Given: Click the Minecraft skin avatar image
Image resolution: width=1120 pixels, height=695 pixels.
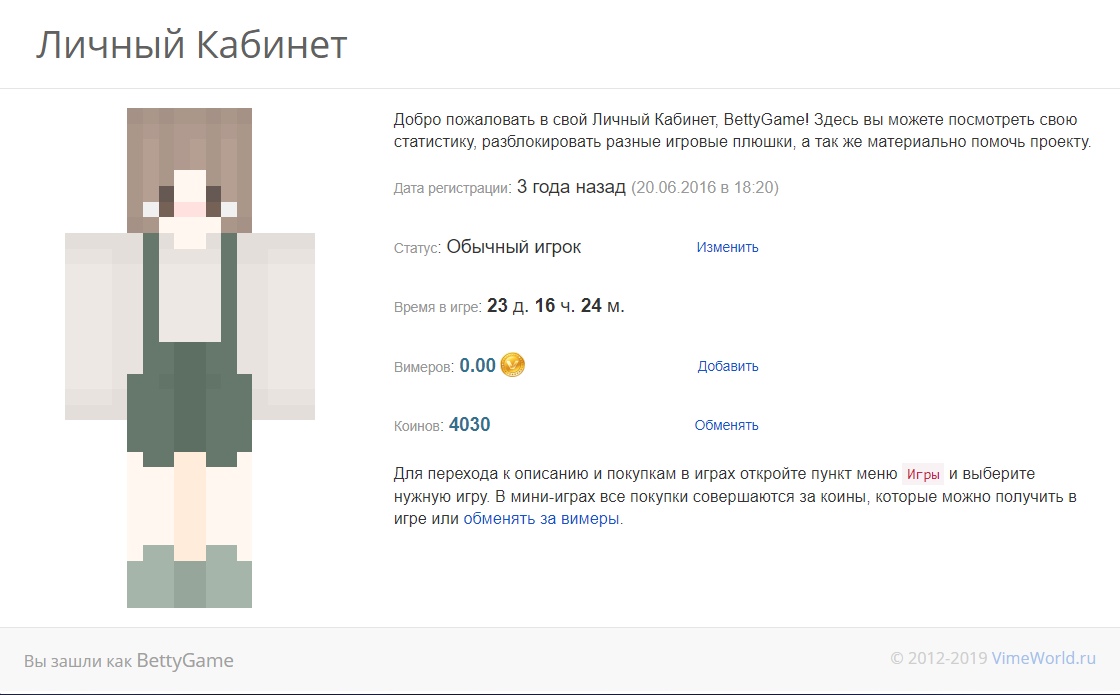Looking at the screenshot, I should 190,358.
